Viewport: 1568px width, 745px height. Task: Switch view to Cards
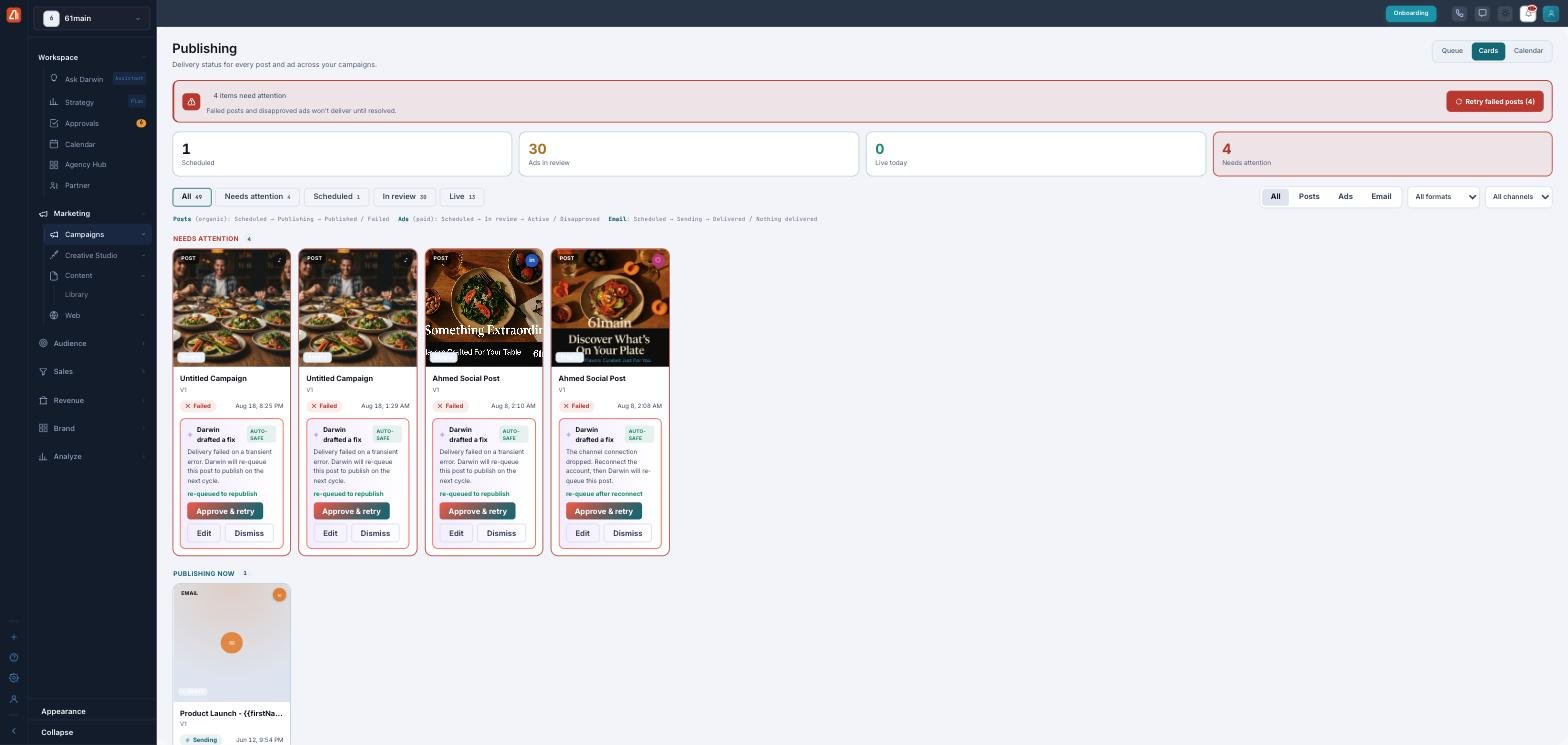1488,51
